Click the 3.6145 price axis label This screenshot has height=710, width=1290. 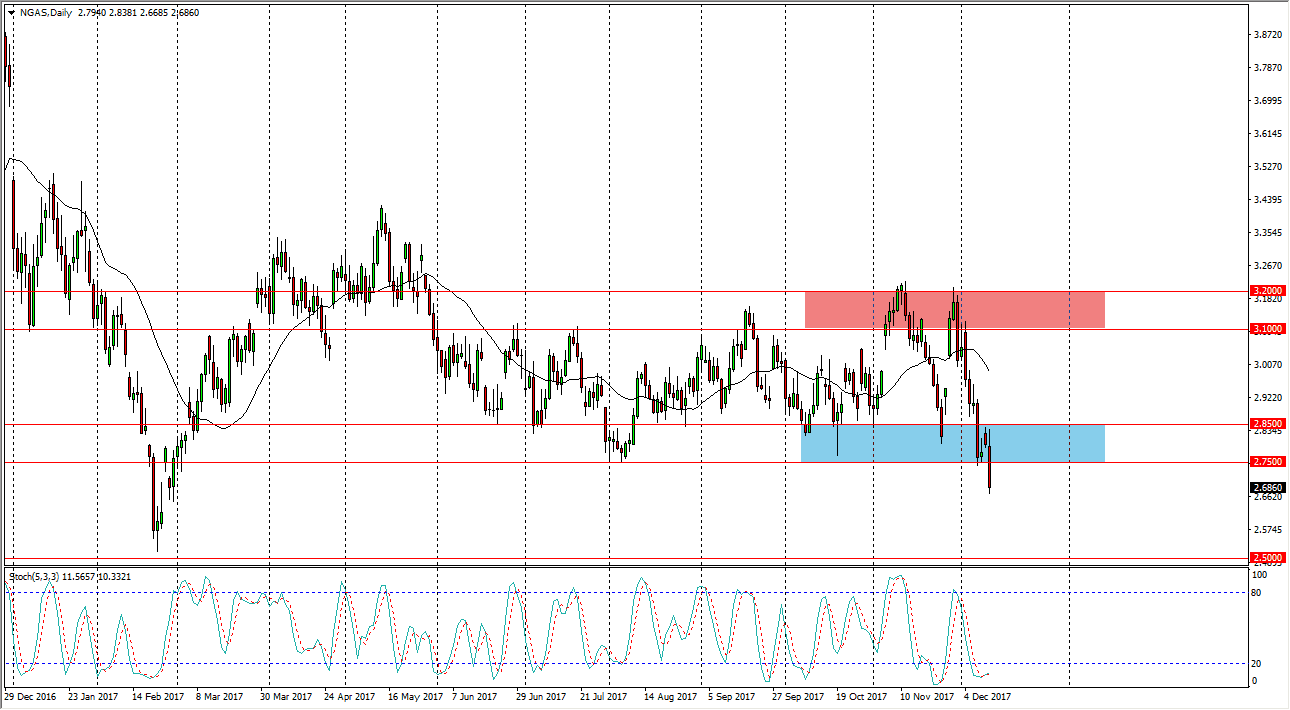tap(1267, 134)
